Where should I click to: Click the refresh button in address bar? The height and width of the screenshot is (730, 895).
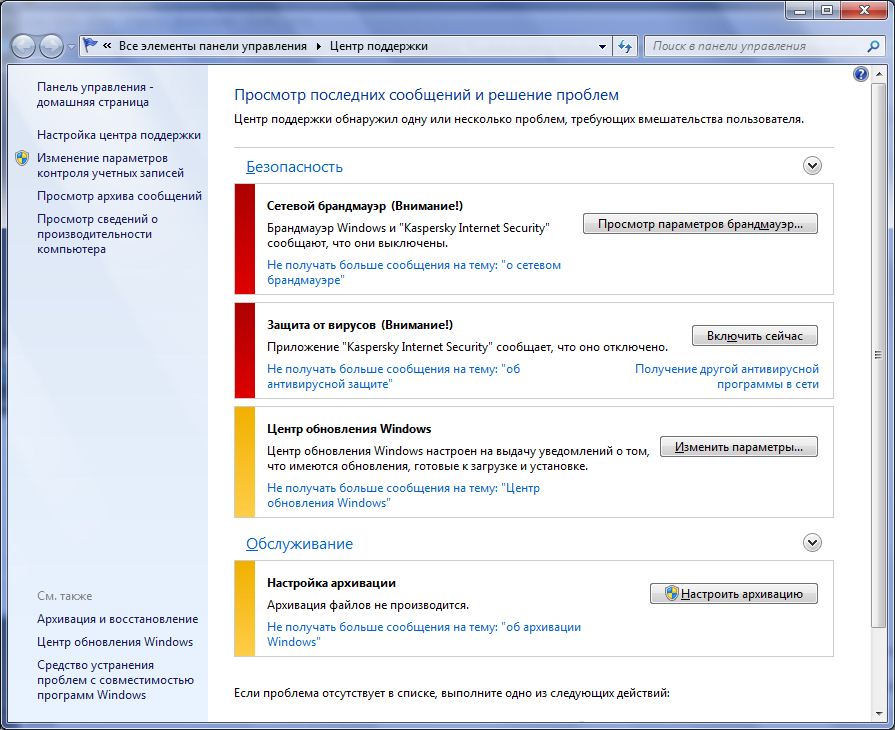pyautogui.click(x=625, y=46)
